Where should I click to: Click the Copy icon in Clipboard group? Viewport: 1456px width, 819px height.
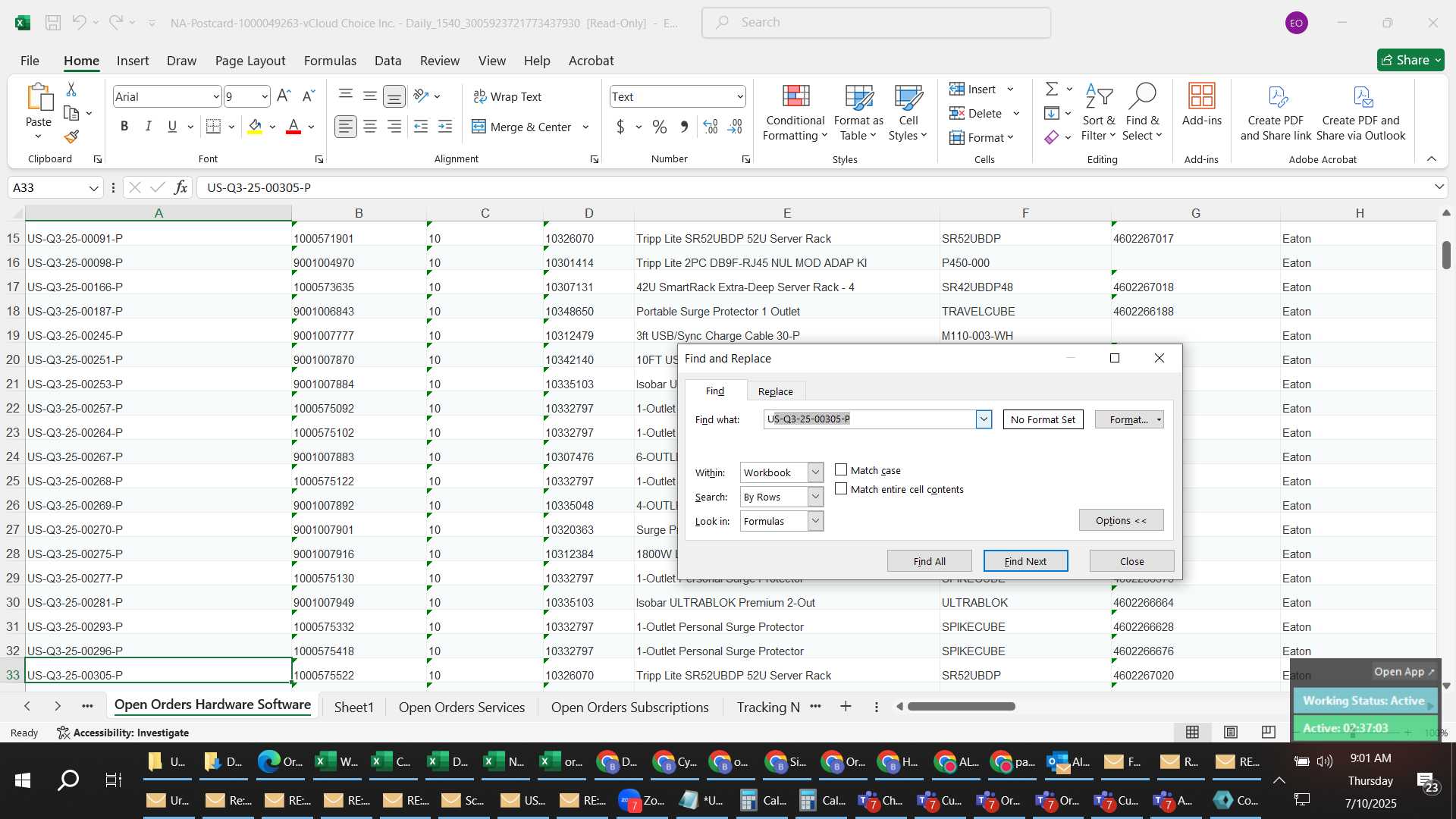pos(71,113)
